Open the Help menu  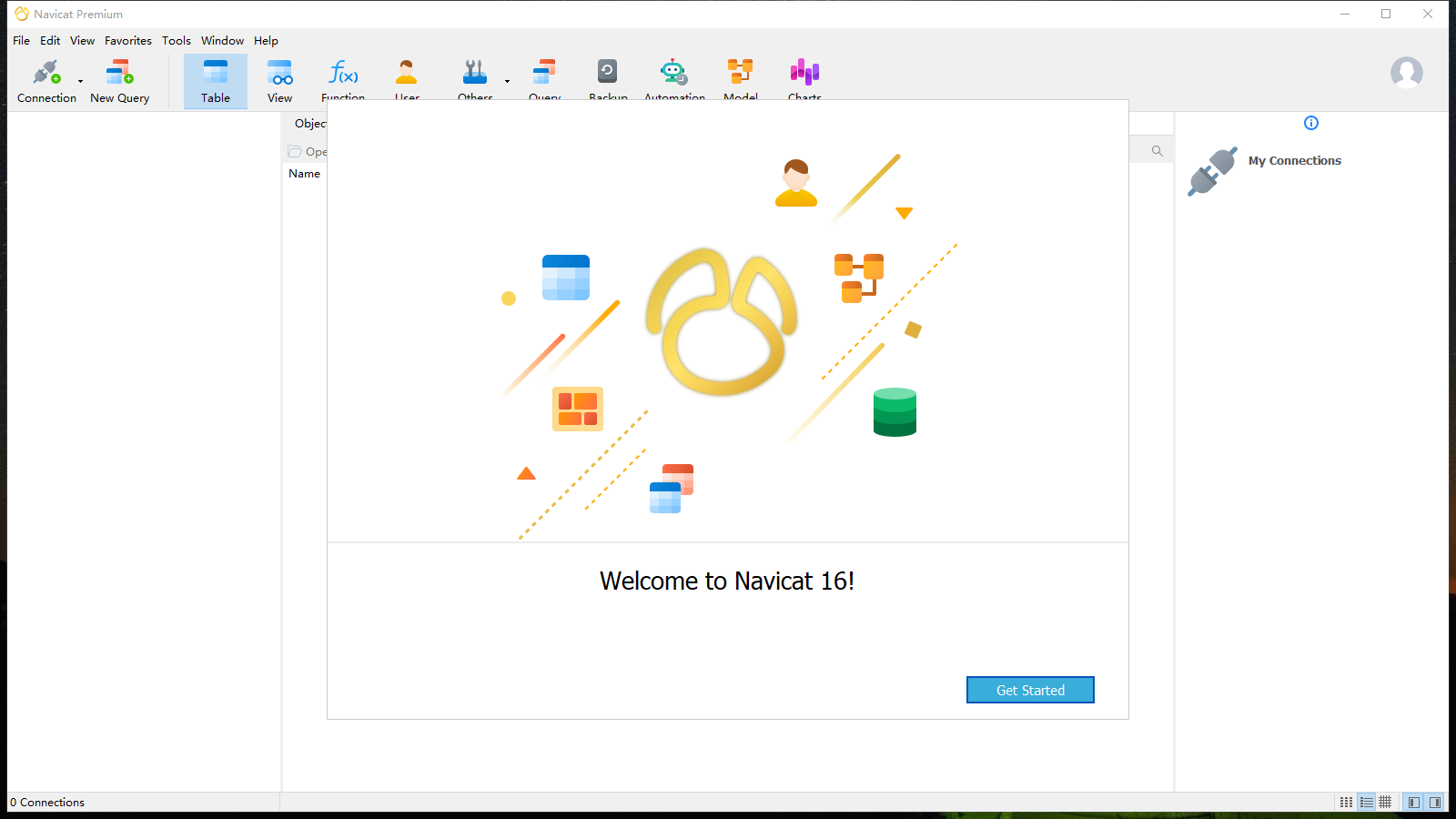[267, 41]
